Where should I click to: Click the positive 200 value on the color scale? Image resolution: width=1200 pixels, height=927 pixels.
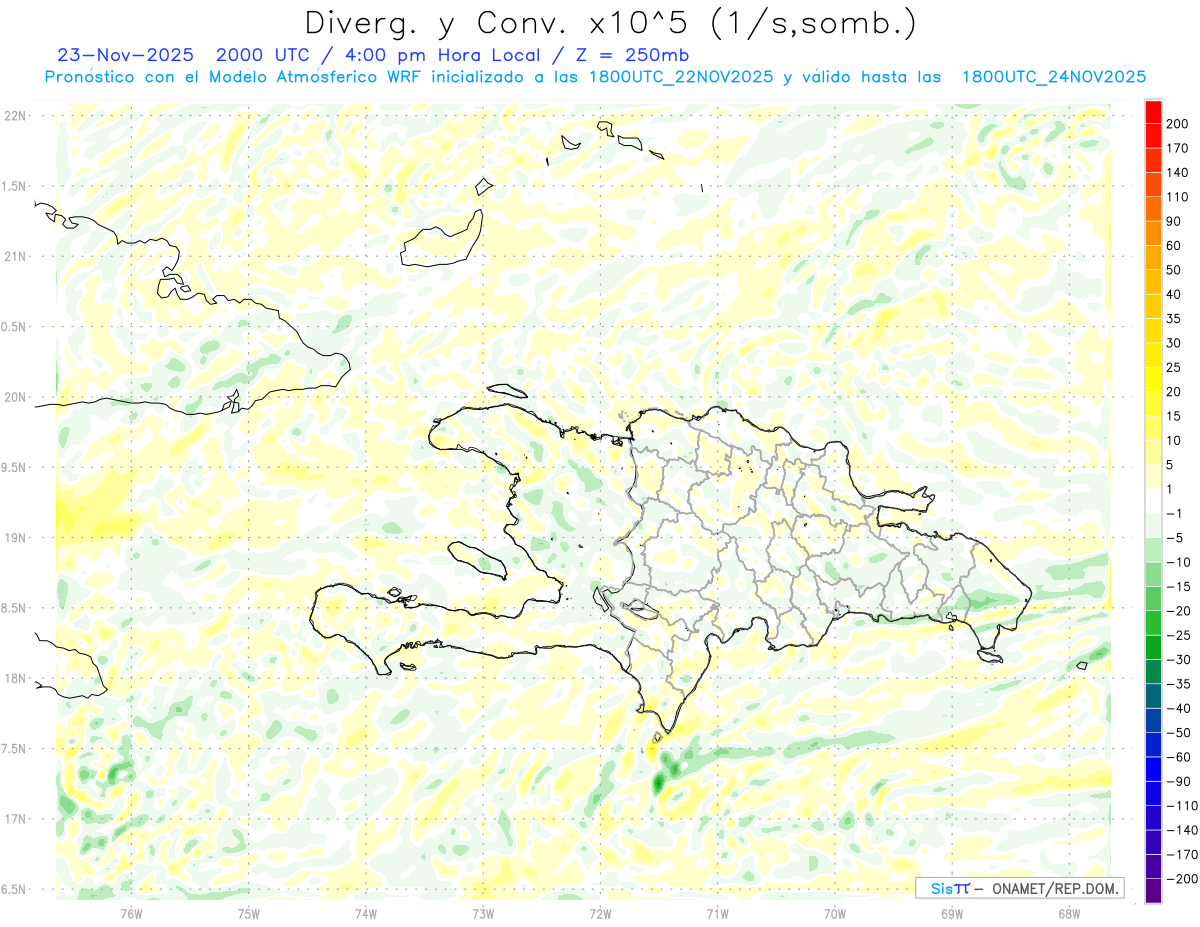[x=1177, y=123]
